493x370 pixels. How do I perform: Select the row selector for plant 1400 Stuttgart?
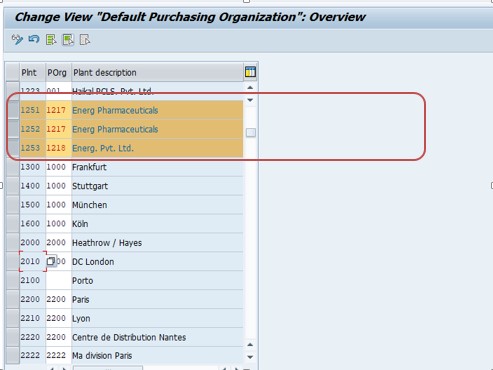(13, 186)
